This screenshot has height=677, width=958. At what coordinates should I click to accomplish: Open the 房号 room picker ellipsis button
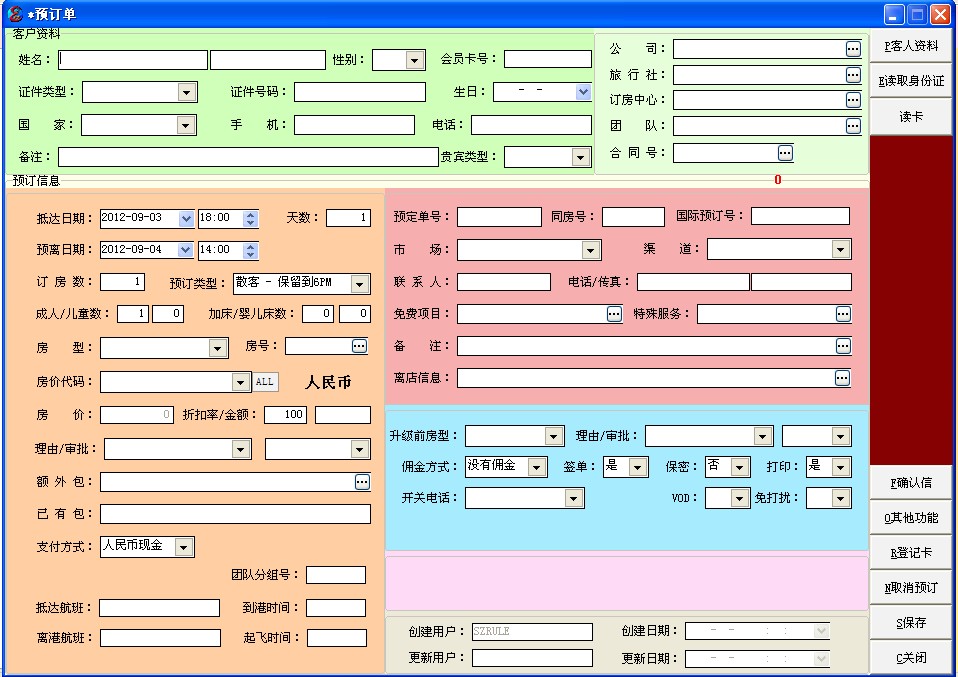[359, 346]
